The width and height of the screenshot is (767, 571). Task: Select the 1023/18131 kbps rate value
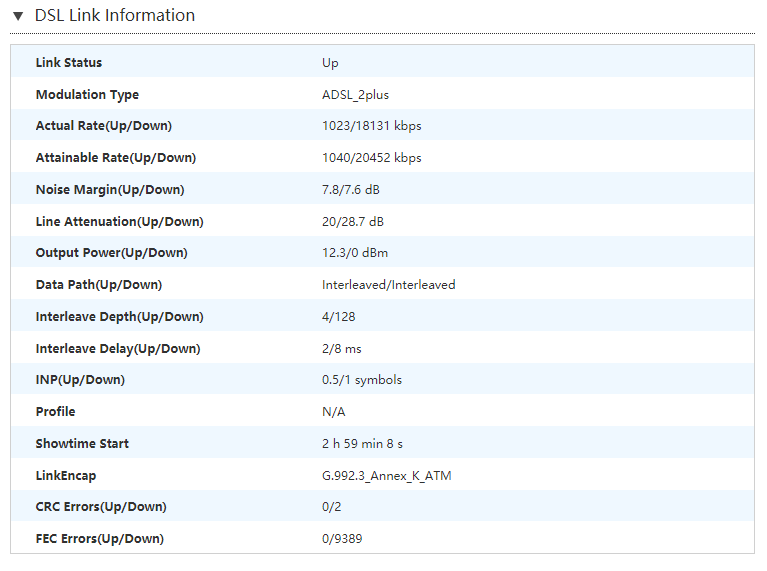click(x=371, y=126)
